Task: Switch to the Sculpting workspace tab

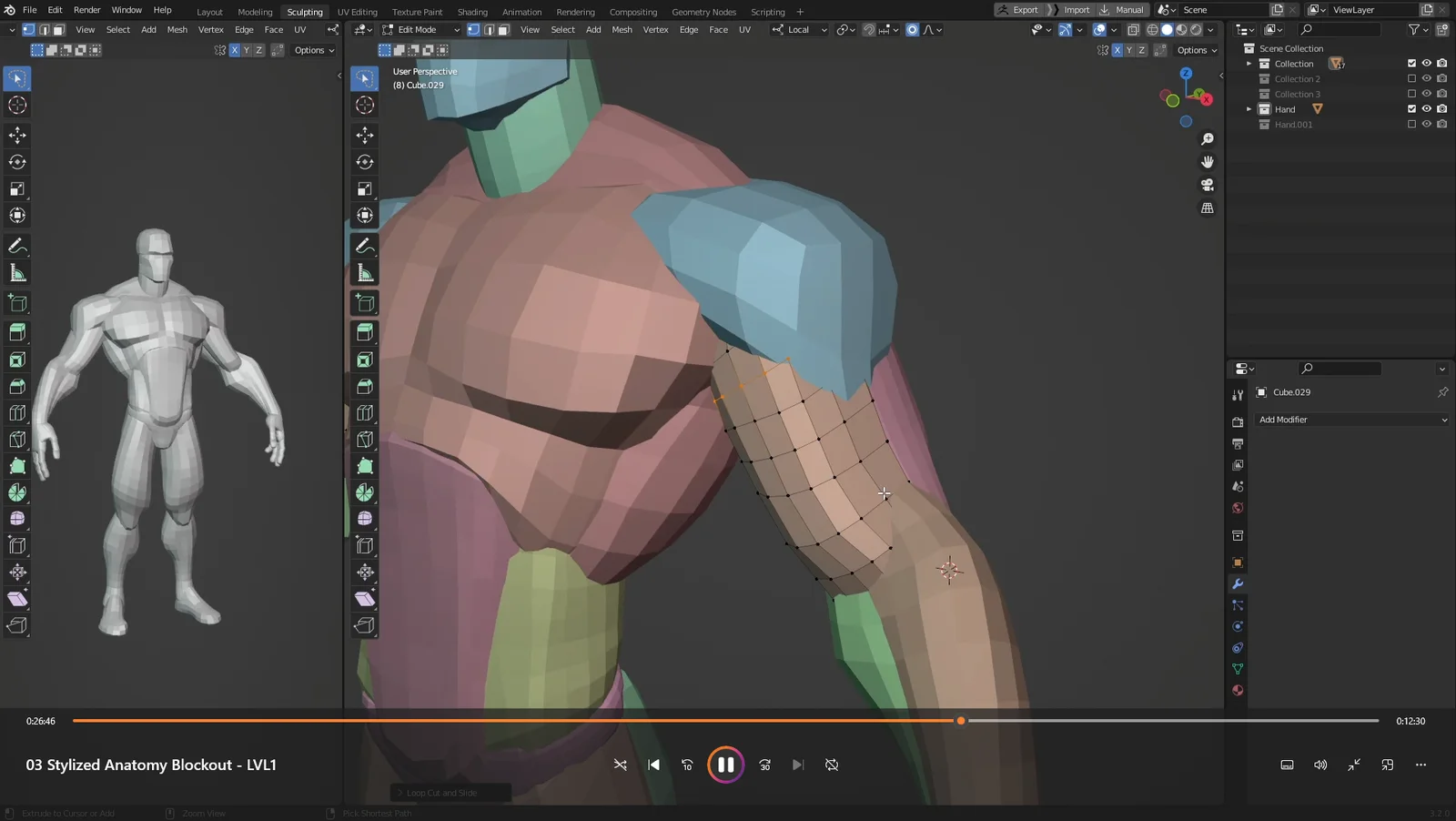Action: (x=305, y=11)
